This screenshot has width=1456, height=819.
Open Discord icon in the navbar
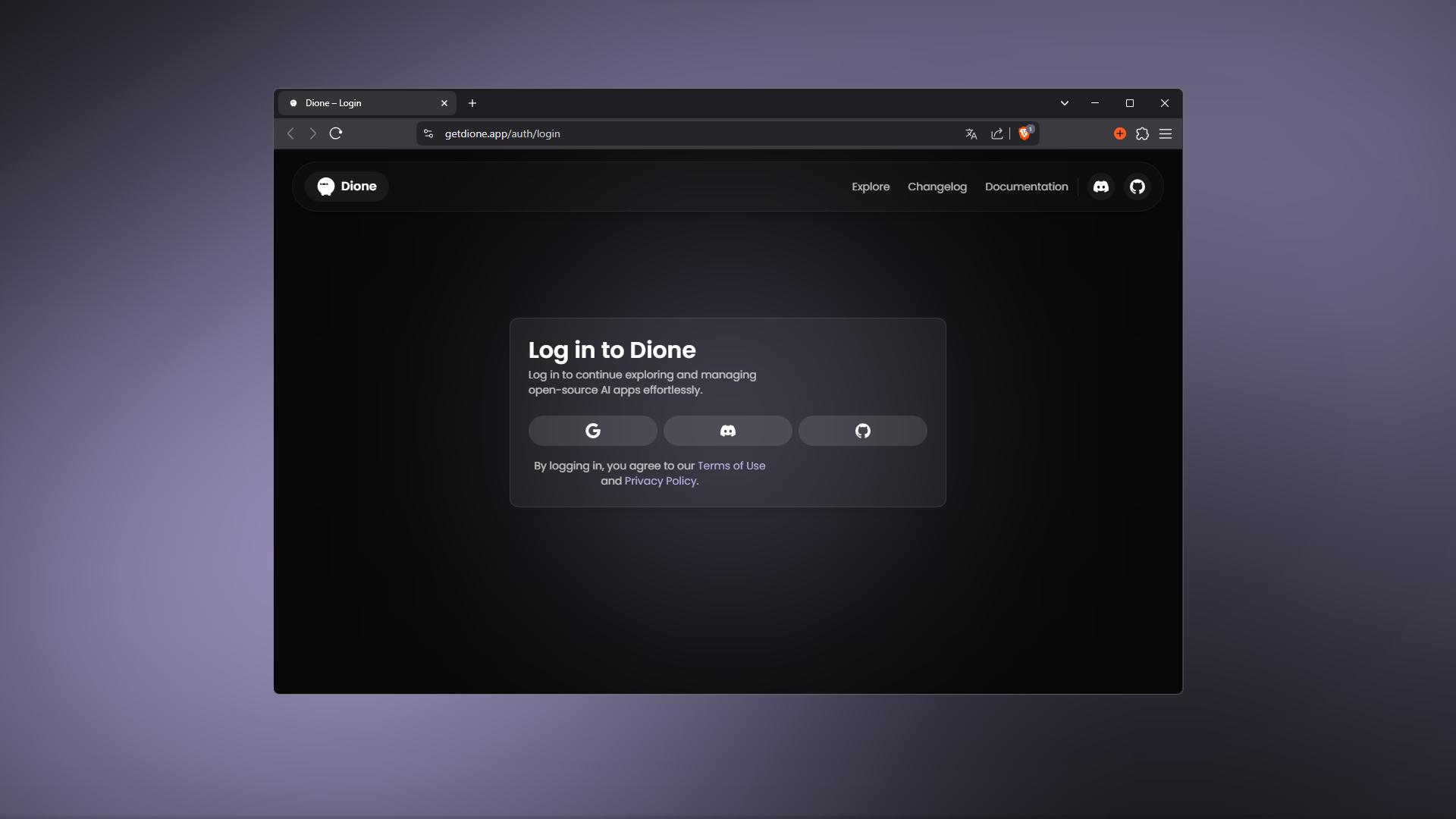pos(1101,187)
